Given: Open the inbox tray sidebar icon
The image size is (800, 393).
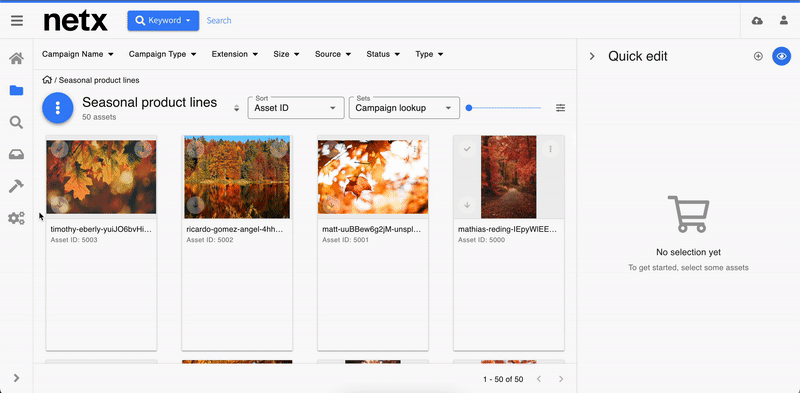Looking at the screenshot, I should 16,154.
